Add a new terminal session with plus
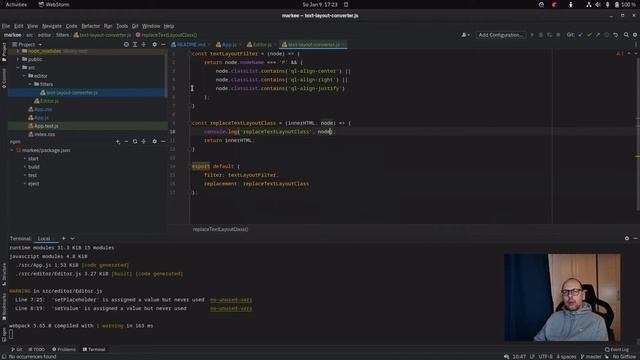This screenshot has width=640, height=360. [63, 238]
